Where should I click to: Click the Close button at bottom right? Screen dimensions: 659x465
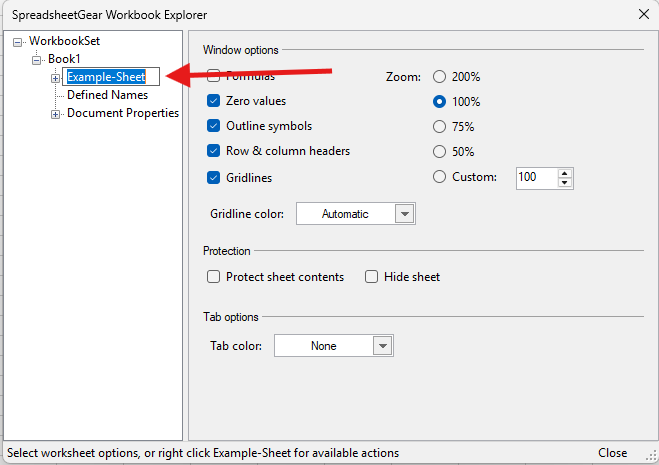(612, 453)
